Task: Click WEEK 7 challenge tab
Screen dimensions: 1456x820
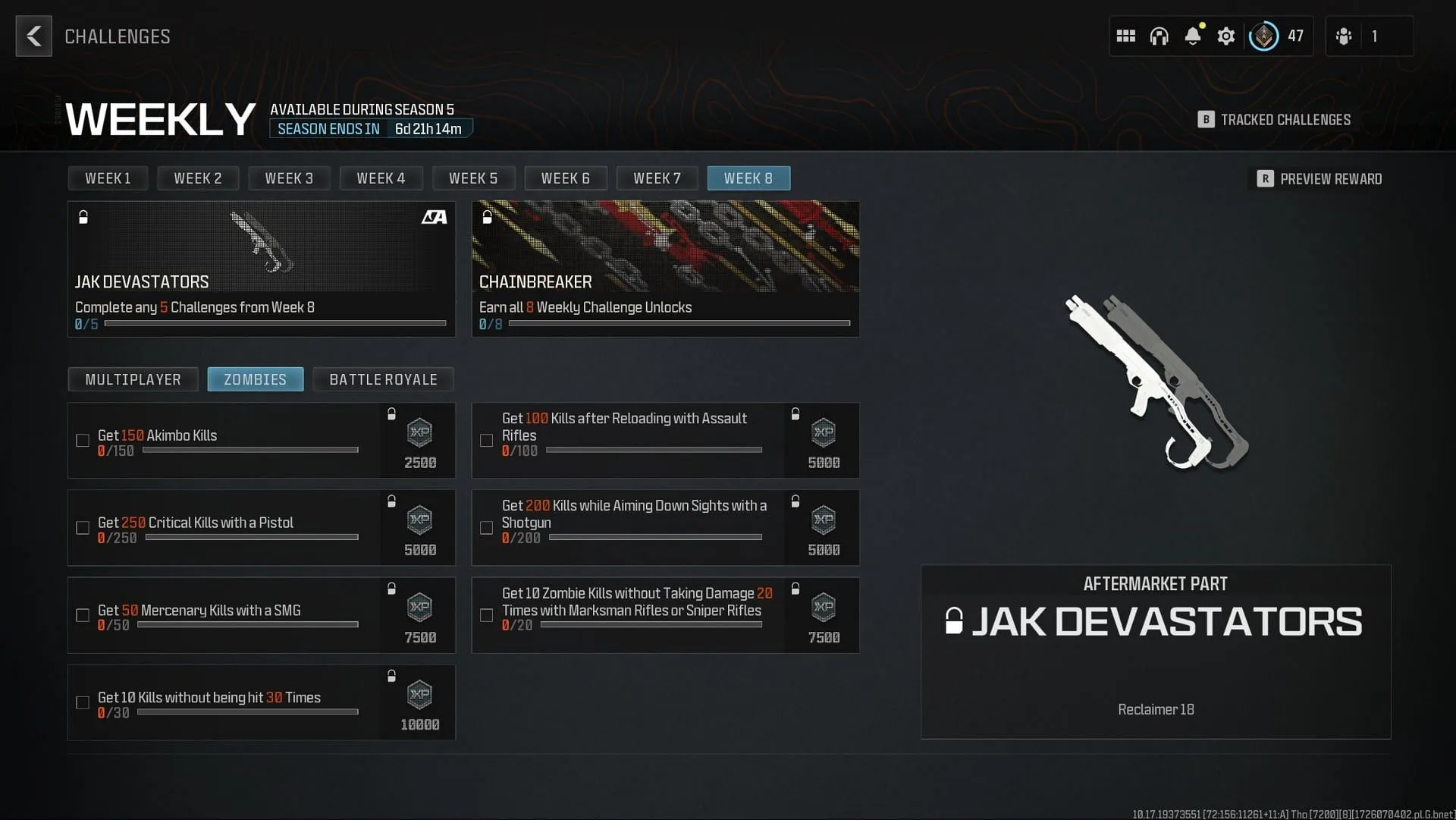Action: (x=657, y=178)
